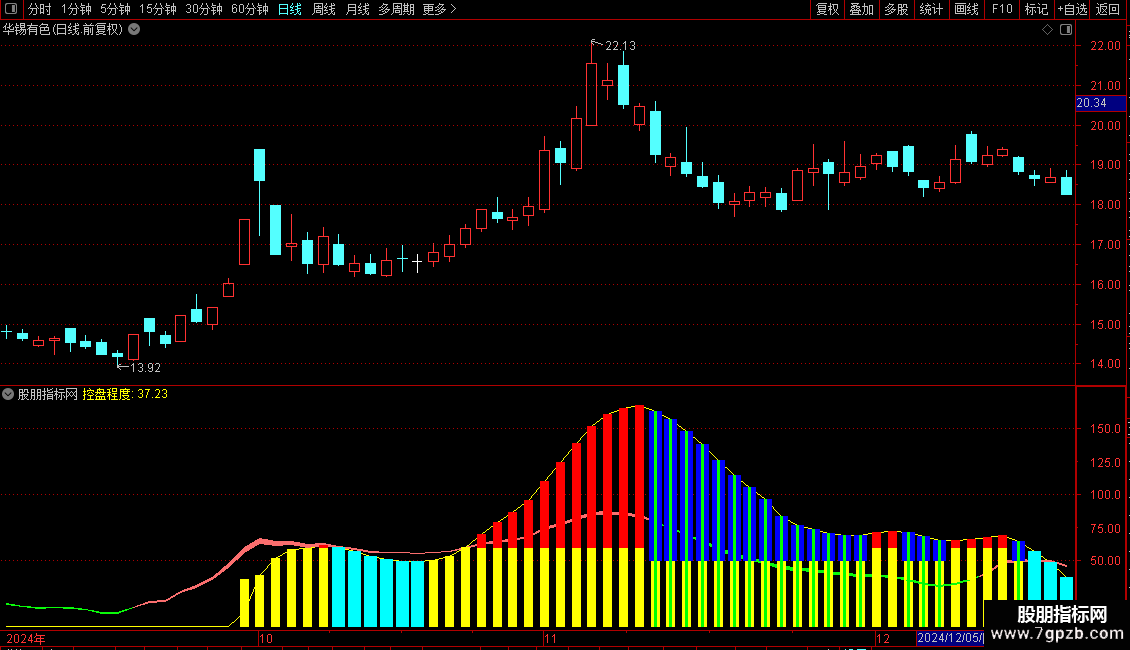Image resolution: width=1130 pixels, height=650 pixels.
Task: Click the 叠加 overlay button
Action: click(x=861, y=9)
